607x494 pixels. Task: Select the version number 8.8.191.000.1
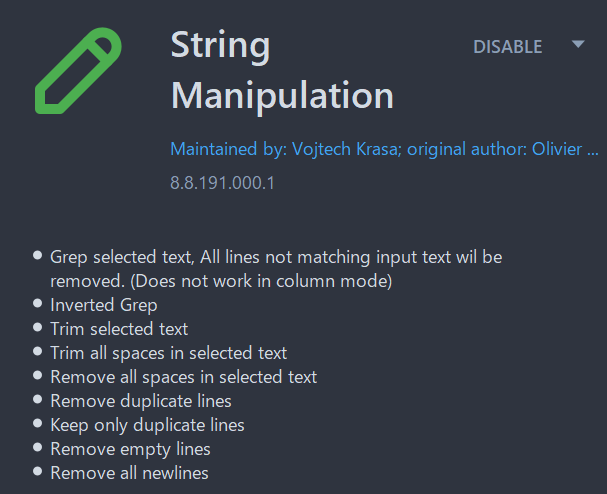coord(222,184)
